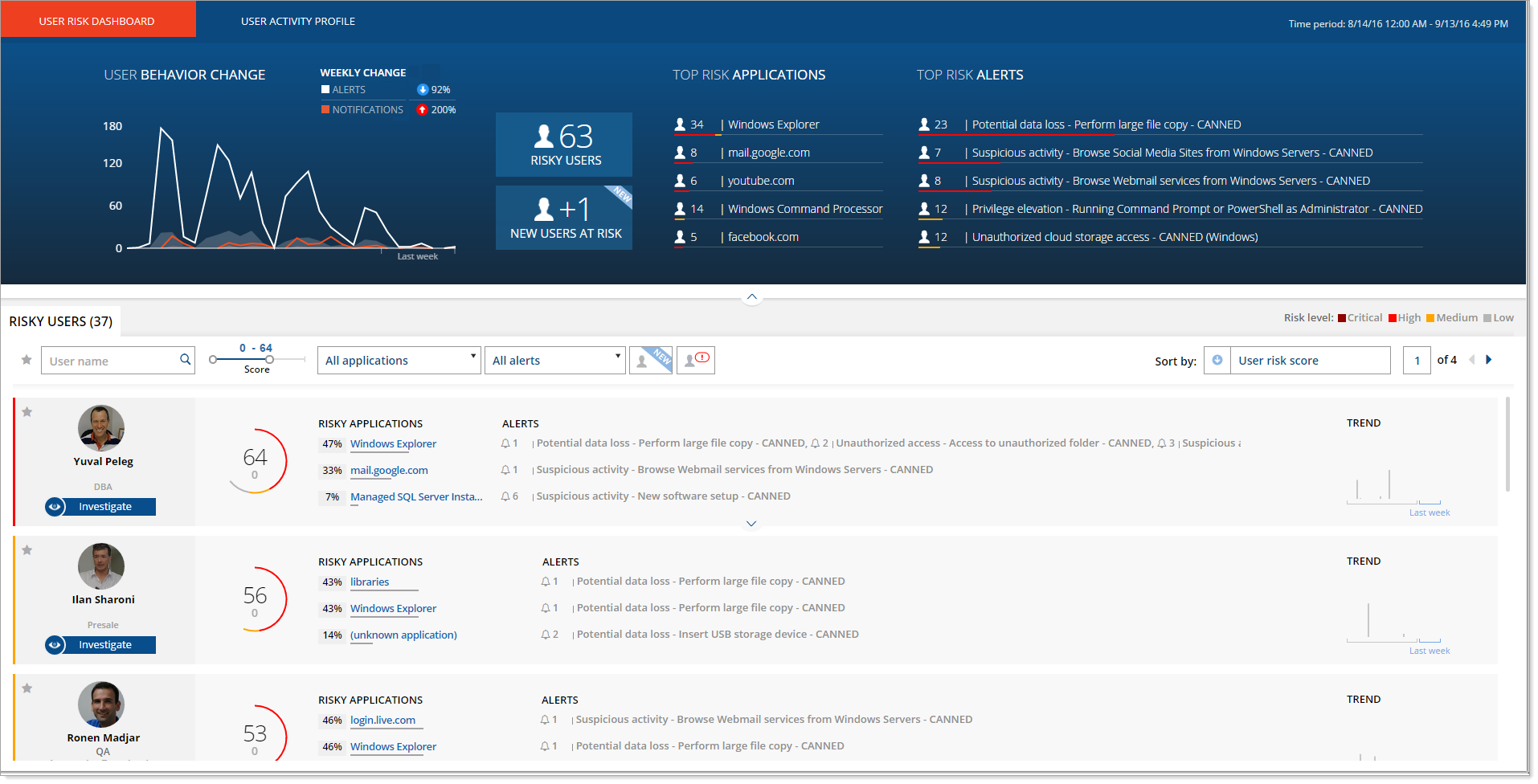Open mail.google.com link for Yuval Peleg
1538x784 pixels.
pos(389,471)
